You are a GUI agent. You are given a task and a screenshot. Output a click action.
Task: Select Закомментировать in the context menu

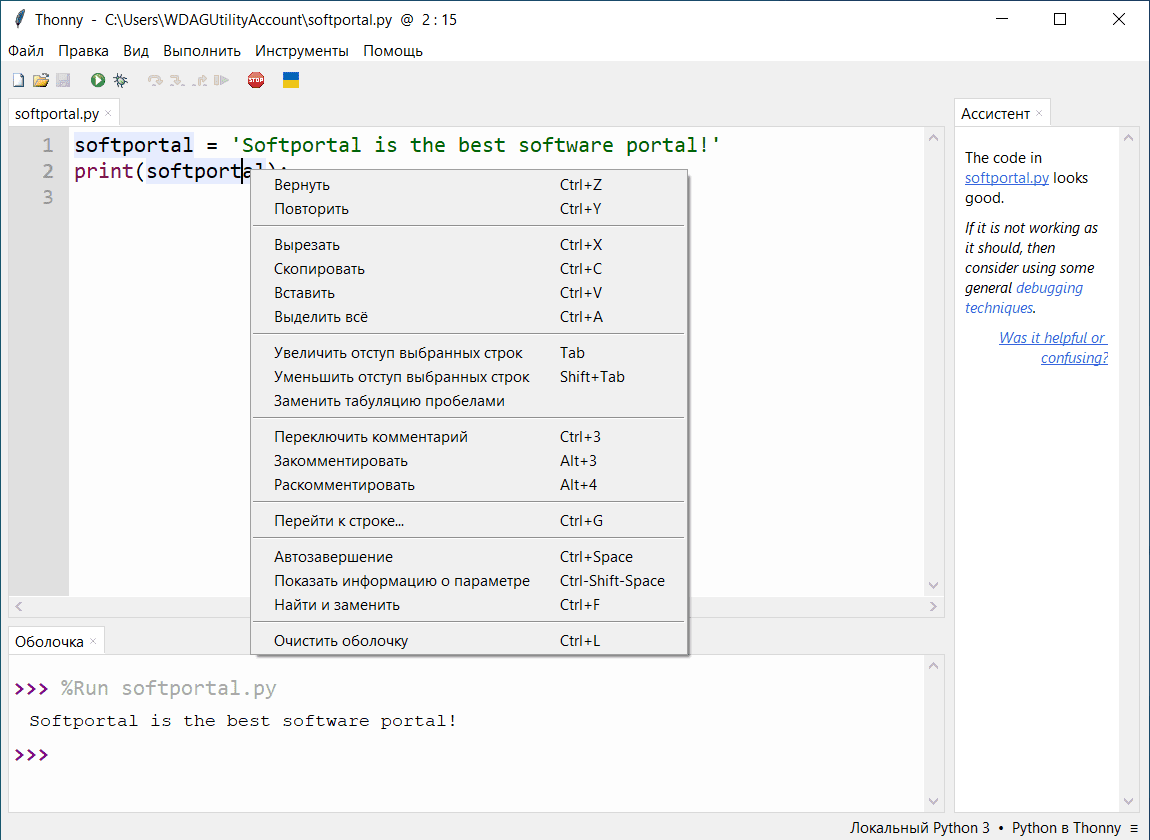pos(340,461)
